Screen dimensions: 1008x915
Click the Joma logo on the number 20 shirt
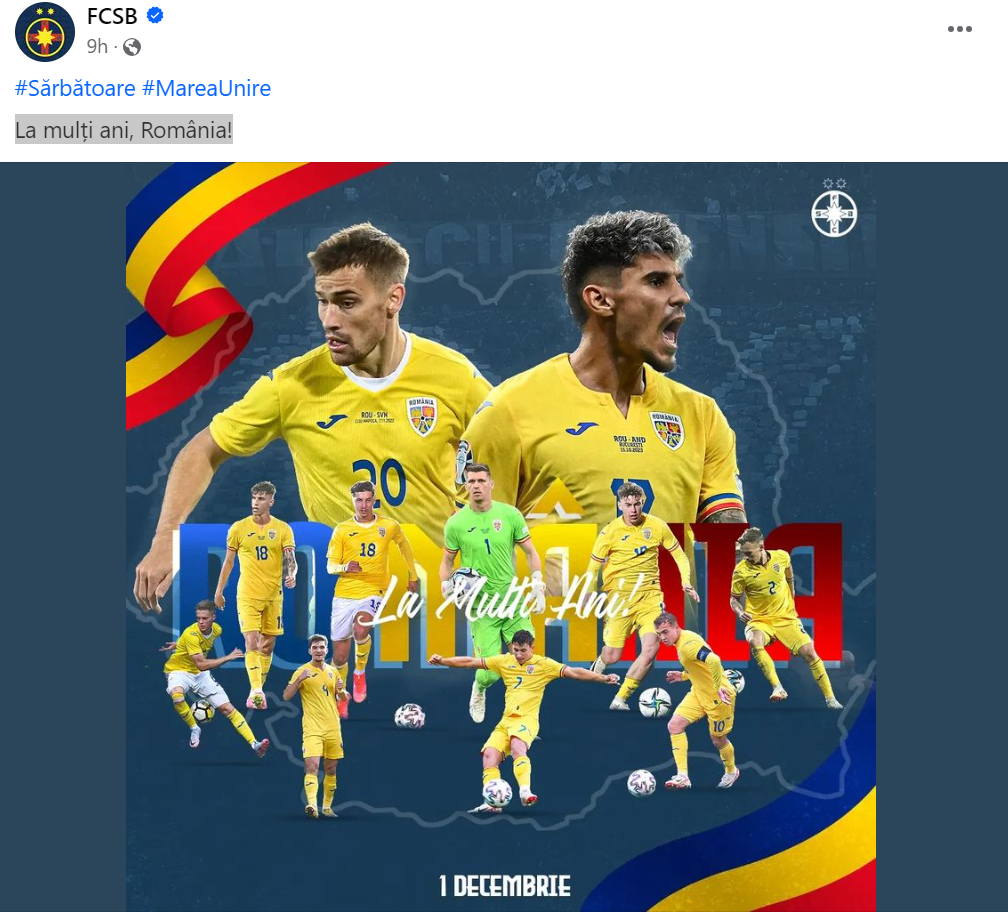click(x=331, y=422)
